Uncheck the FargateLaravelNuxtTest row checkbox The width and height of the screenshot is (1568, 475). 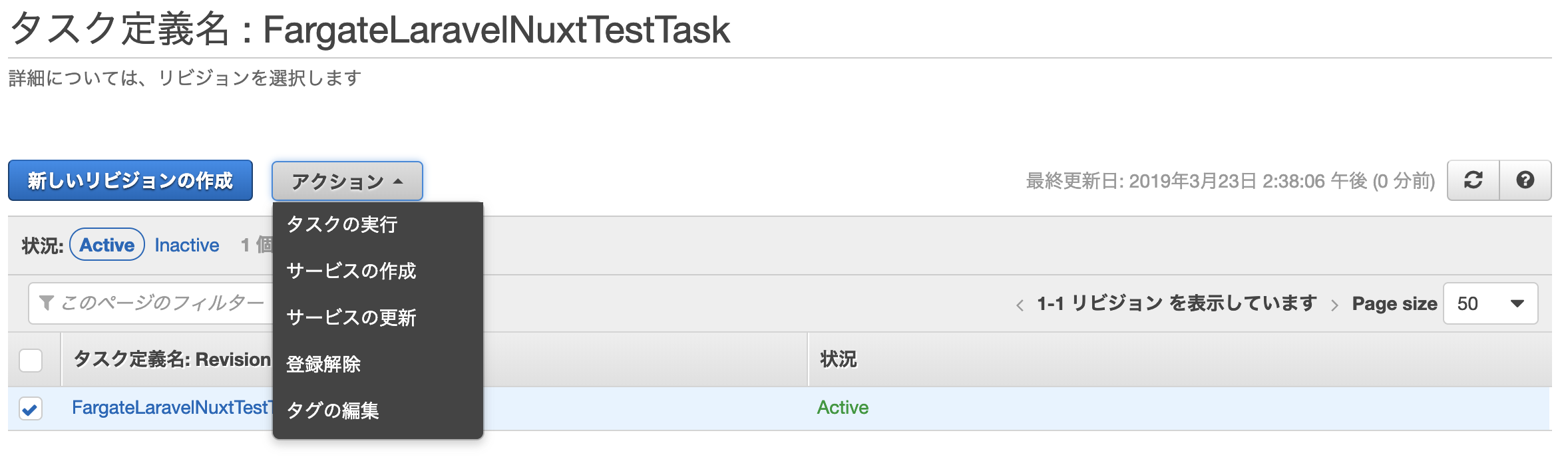(x=31, y=408)
